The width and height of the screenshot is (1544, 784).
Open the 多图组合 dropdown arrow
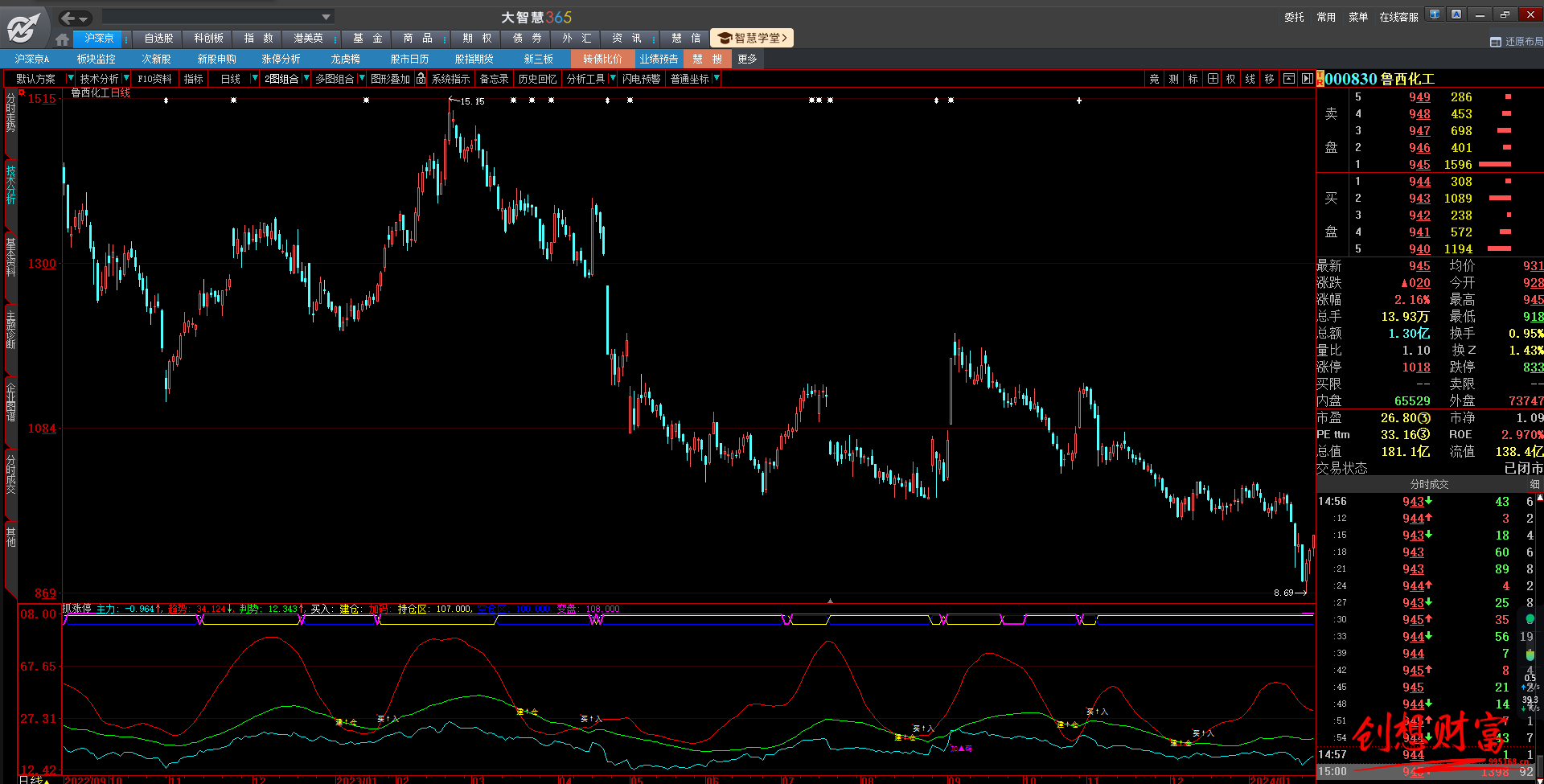[x=362, y=78]
